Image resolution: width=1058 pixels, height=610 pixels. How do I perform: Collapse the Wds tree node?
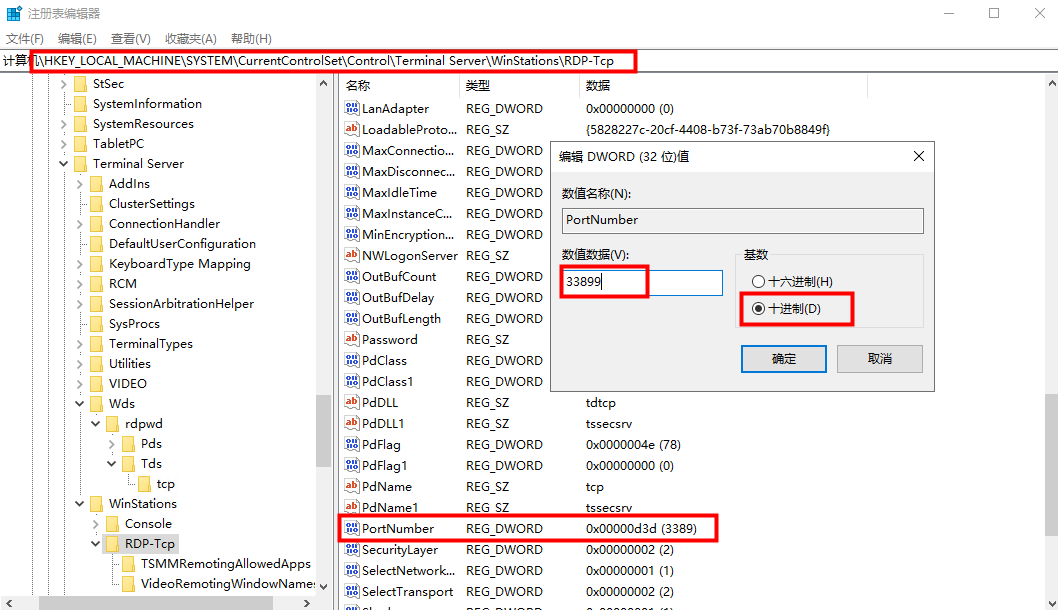81,404
